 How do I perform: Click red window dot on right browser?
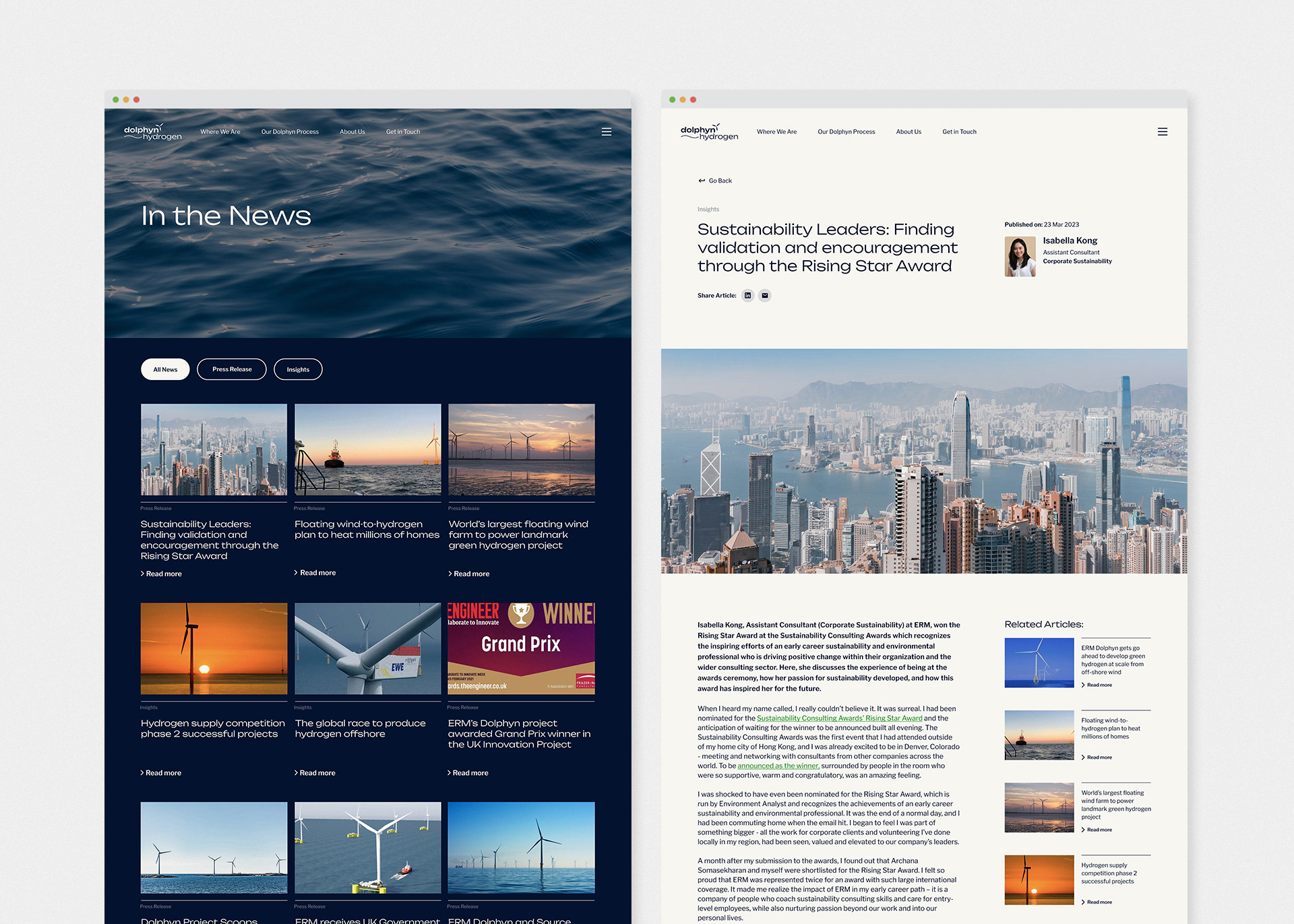coord(693,99)
